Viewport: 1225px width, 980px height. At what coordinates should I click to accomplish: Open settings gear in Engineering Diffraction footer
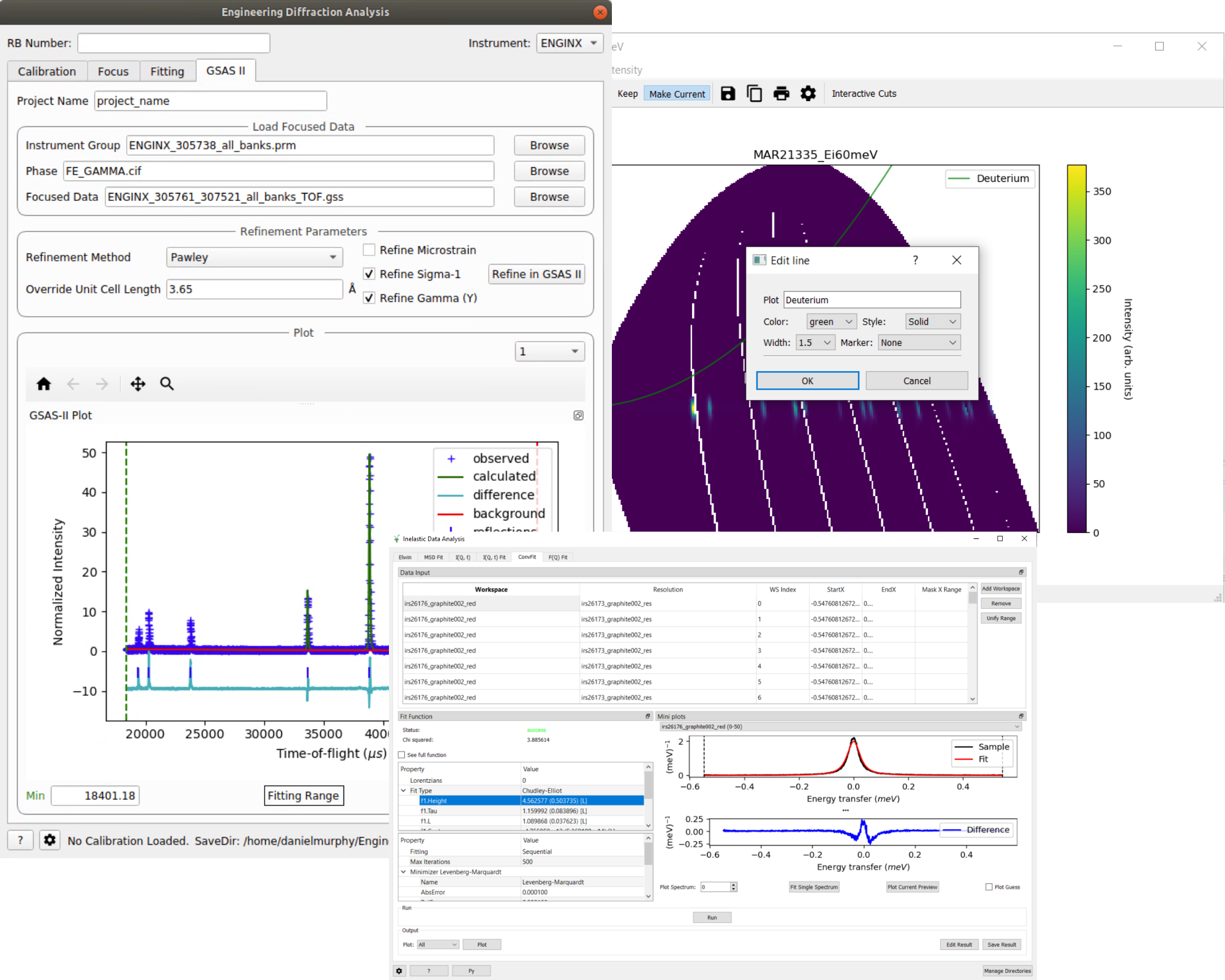click(x=50, y=840)
